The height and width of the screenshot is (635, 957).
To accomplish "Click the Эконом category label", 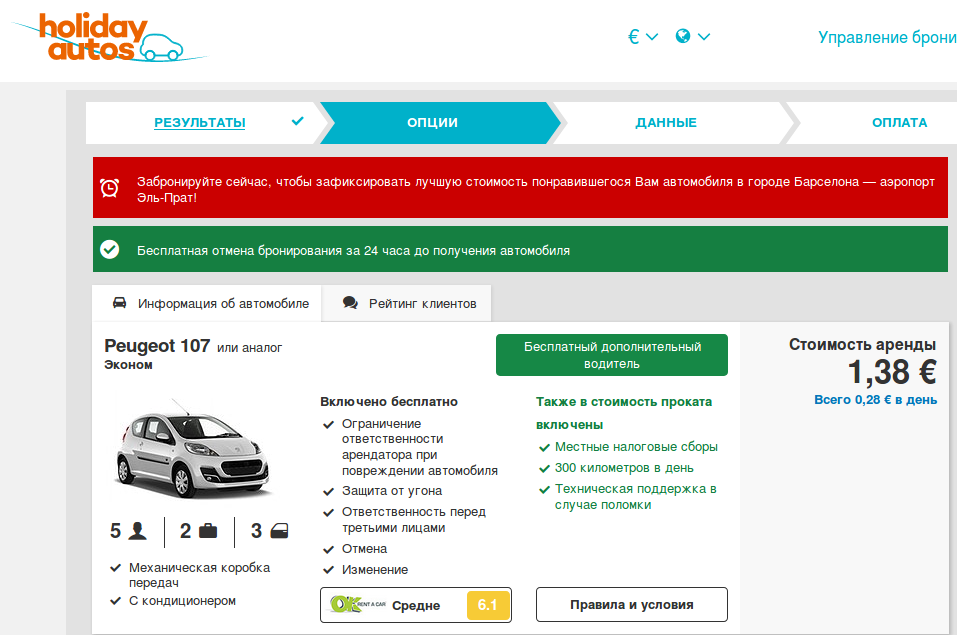I will (x=128, y=365).
